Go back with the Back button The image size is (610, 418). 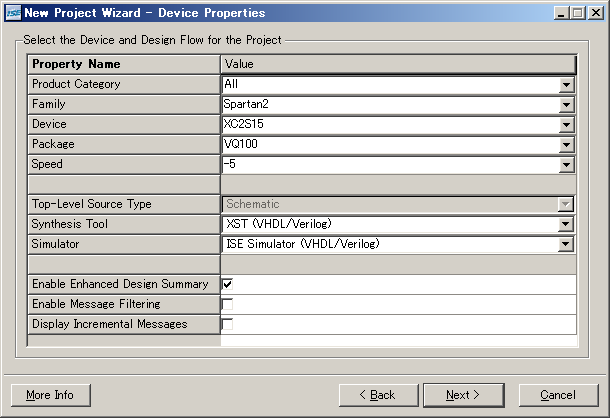pos(378,395)
